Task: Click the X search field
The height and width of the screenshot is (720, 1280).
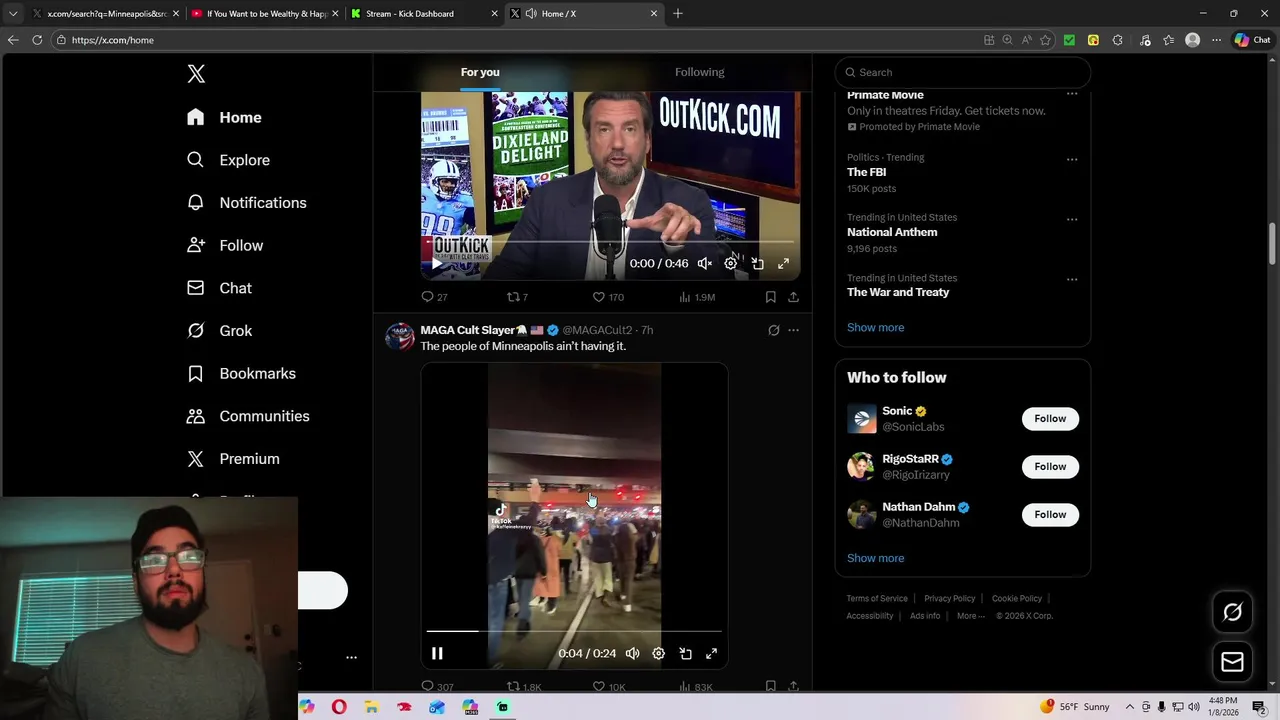Action: (x=963, y=72)
